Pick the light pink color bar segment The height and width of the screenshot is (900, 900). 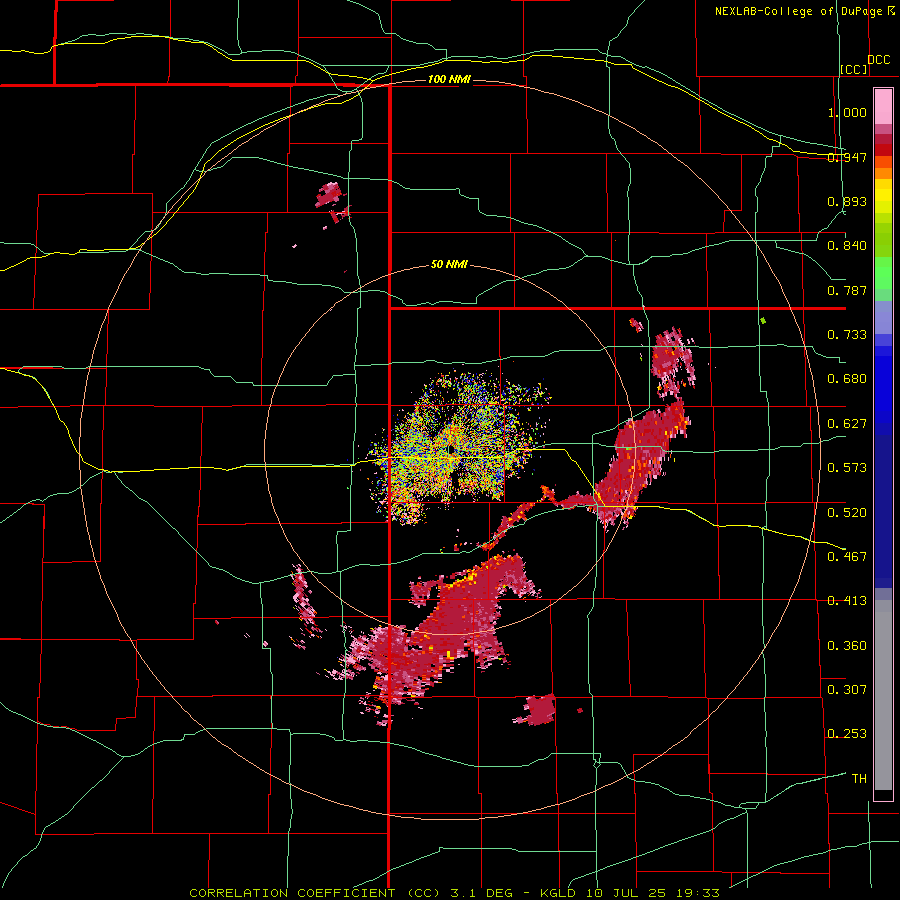pos(883,106)
